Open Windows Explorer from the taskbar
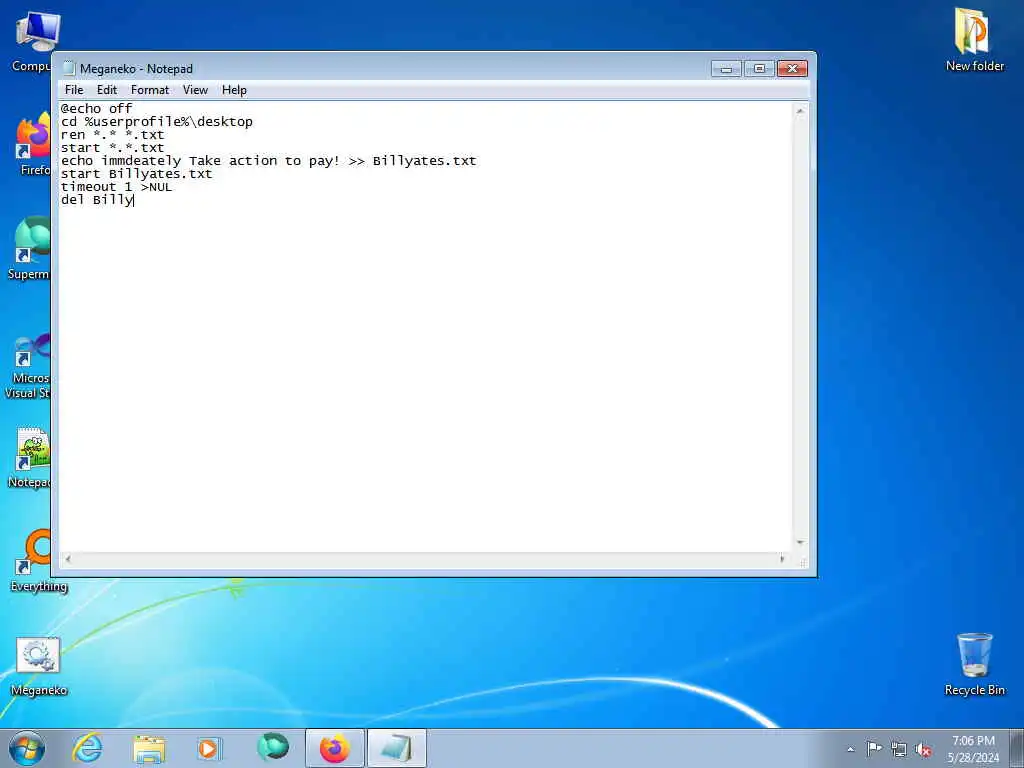Viewport: 1024px width, 768px height. tap(148, 748)
